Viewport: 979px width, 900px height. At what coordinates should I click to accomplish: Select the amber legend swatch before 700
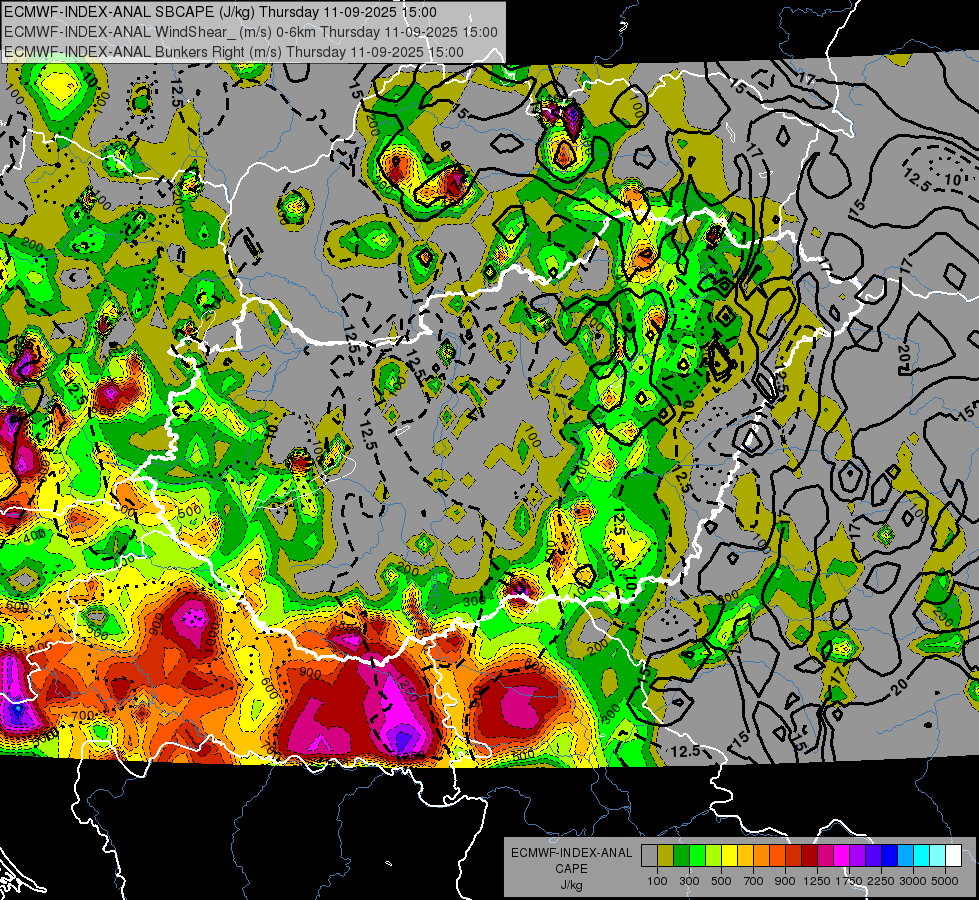click(745, 856)
